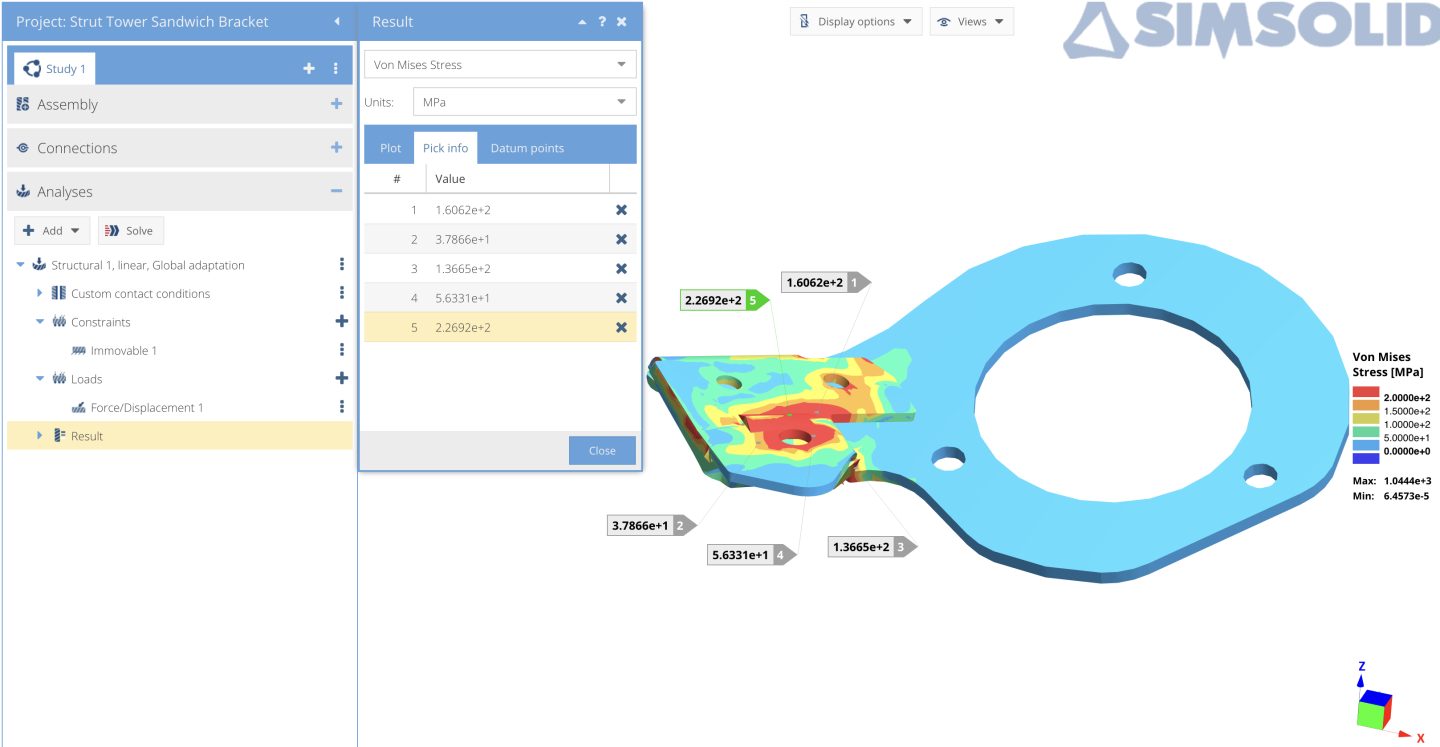Click the 1.3665e+2 probe label 3
Viewport: 1440px width, 747px height.
(x=872, y=547)
